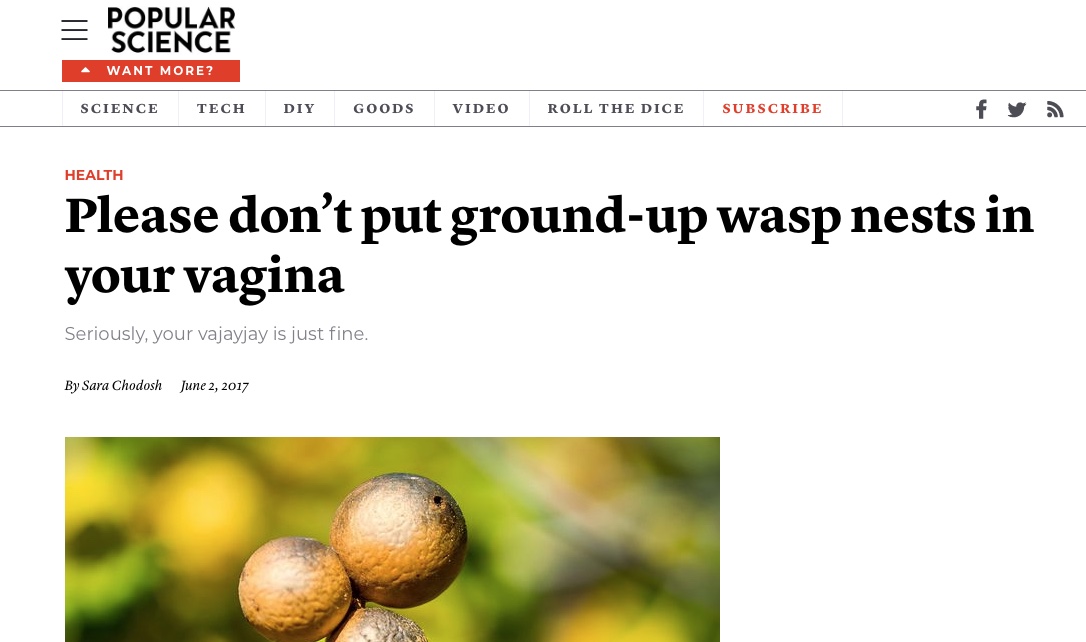
Task: Go to the GOODS section
Action: (x=384, y=109)
